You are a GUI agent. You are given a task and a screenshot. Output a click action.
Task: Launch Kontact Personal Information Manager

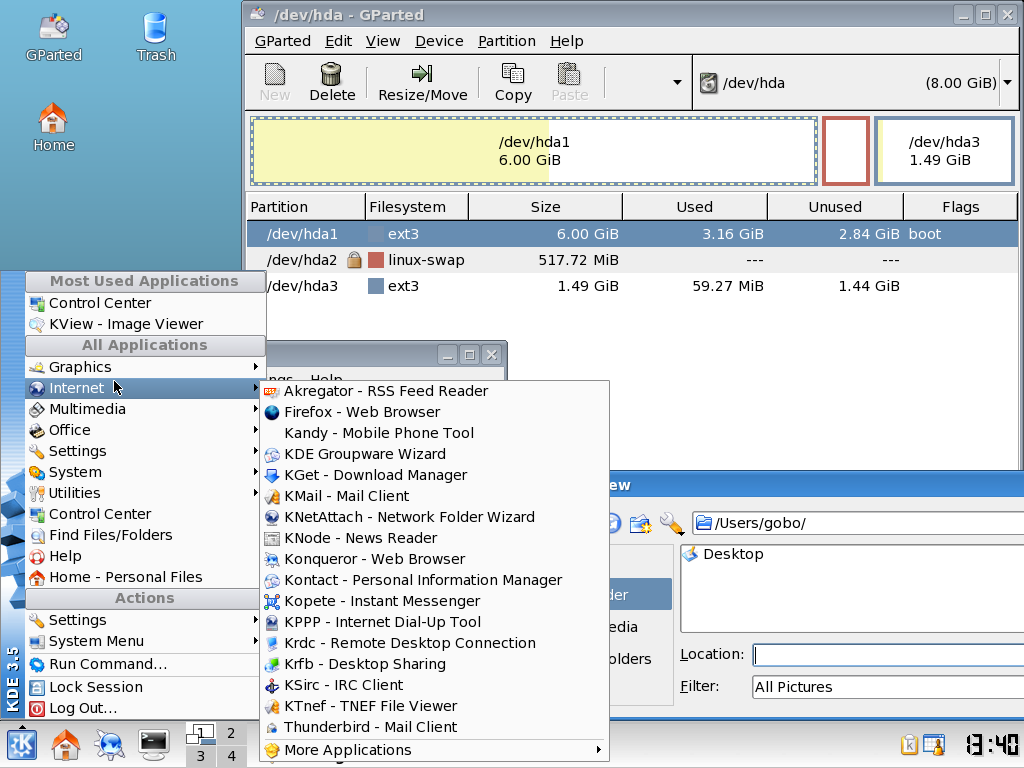[434, 580]
